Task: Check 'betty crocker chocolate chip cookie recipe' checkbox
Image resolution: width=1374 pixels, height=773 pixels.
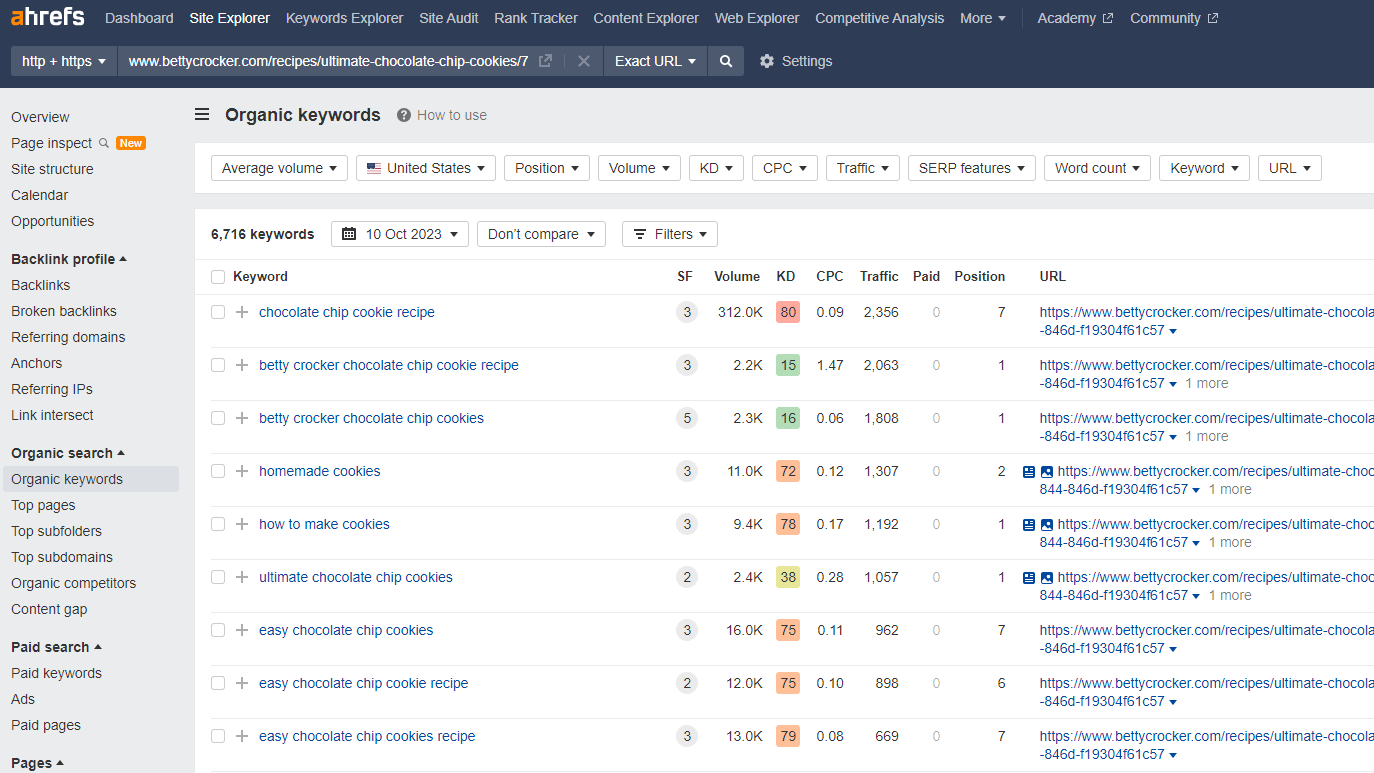Action: point(218,365)
